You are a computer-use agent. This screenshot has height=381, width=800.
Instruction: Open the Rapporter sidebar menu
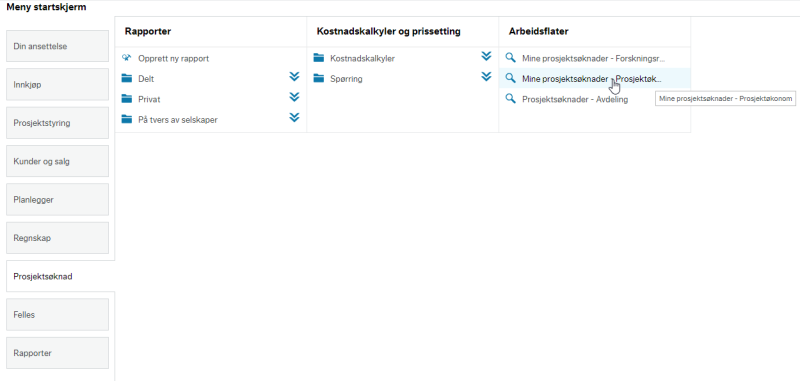tap(58, 353)
